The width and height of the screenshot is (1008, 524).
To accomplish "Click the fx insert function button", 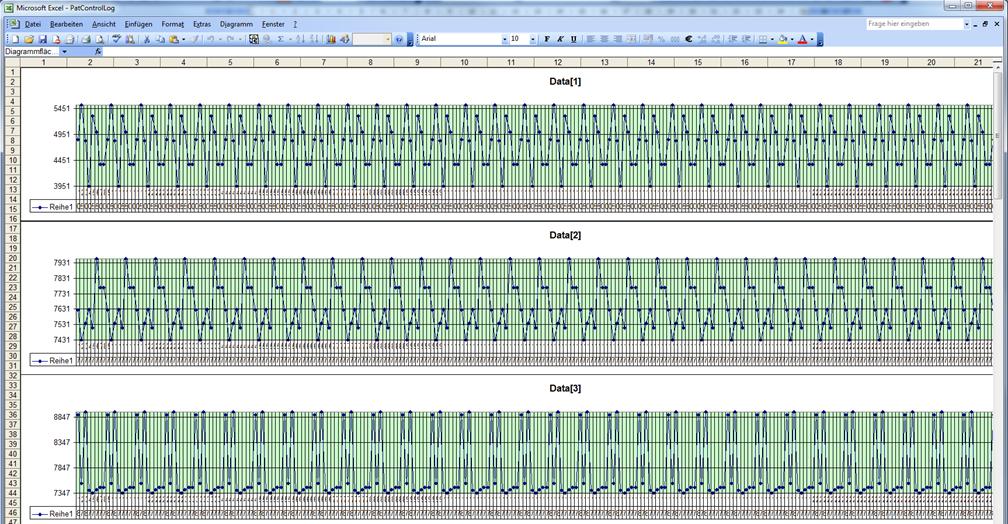I will click(x=98, y=51).
